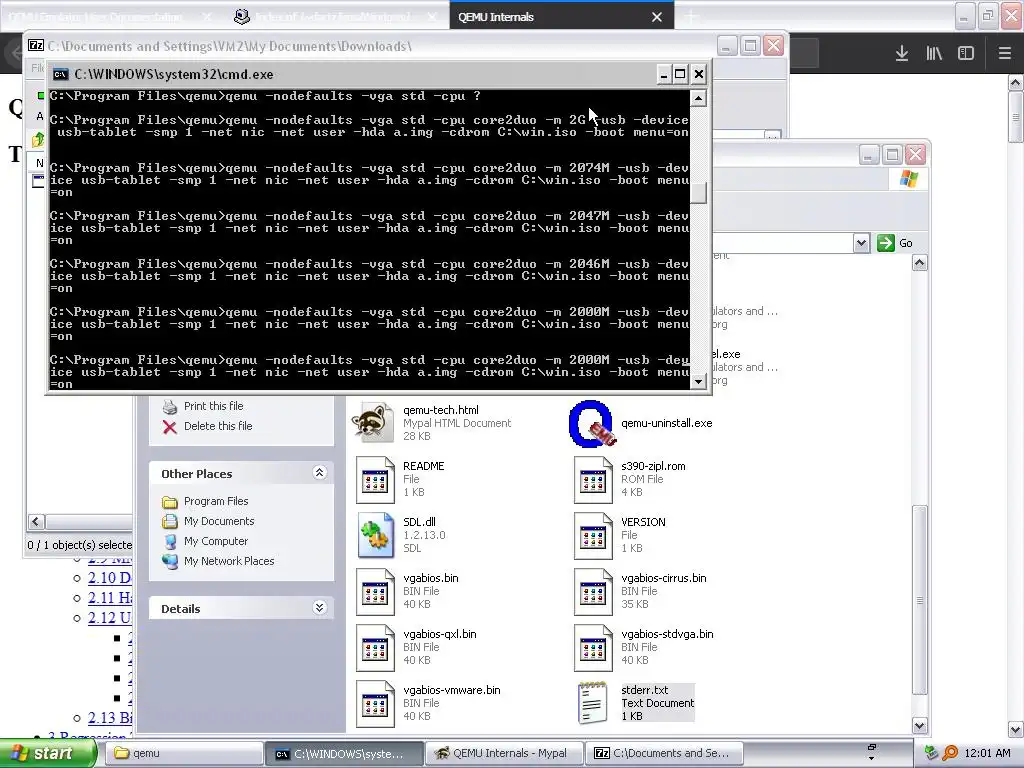Open a new browser tab
The image size is (1024, 768).
click(691, 17)
